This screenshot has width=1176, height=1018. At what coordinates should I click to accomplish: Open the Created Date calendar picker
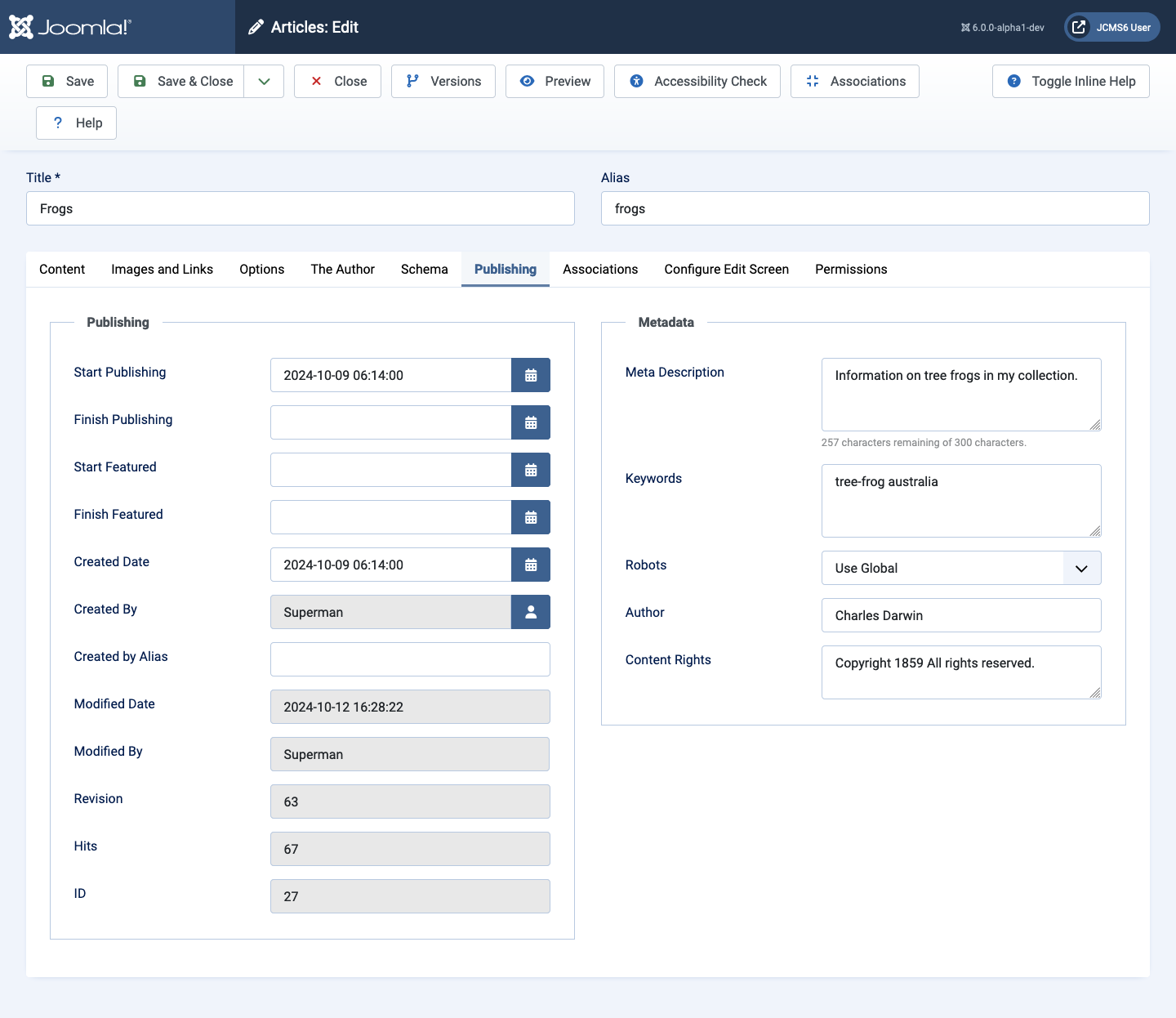[531, 565]
